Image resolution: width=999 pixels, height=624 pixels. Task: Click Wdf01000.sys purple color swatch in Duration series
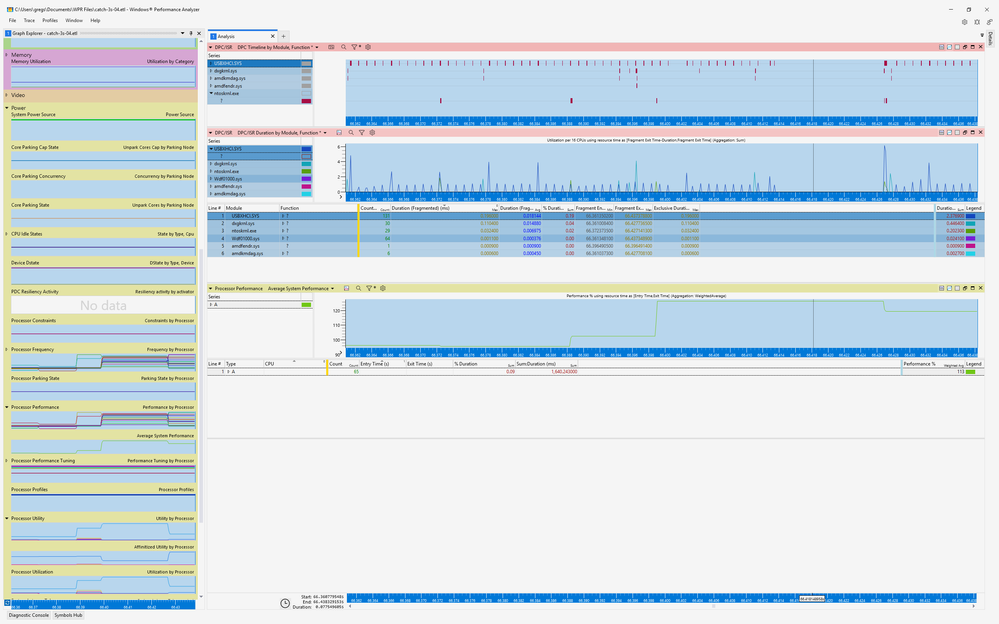point(306,179)
